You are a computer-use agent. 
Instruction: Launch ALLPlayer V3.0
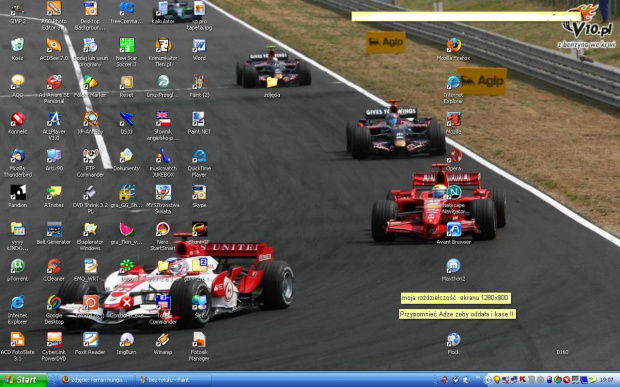click(54, 126)
